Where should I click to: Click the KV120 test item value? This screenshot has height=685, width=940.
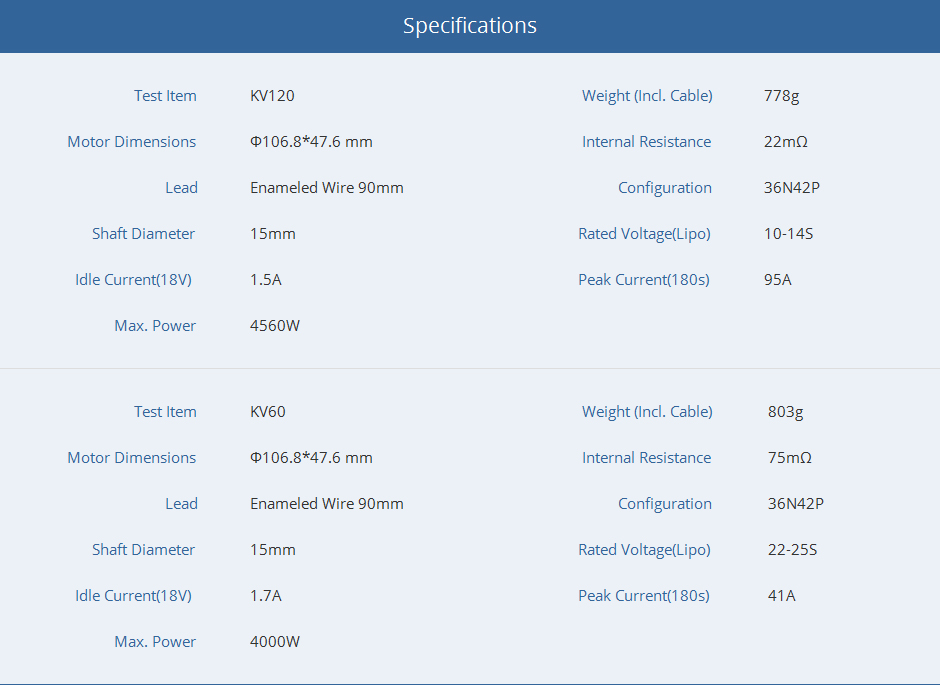point(272,96)
